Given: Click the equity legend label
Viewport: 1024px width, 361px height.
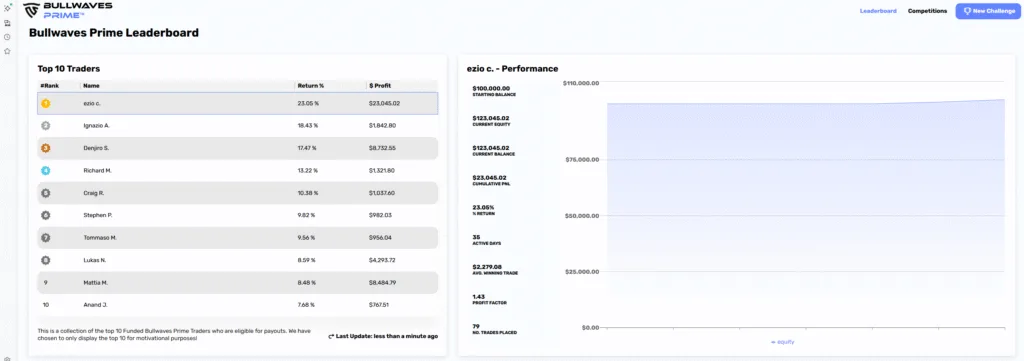Looking at the screenshot, I should tap(786, 341).
